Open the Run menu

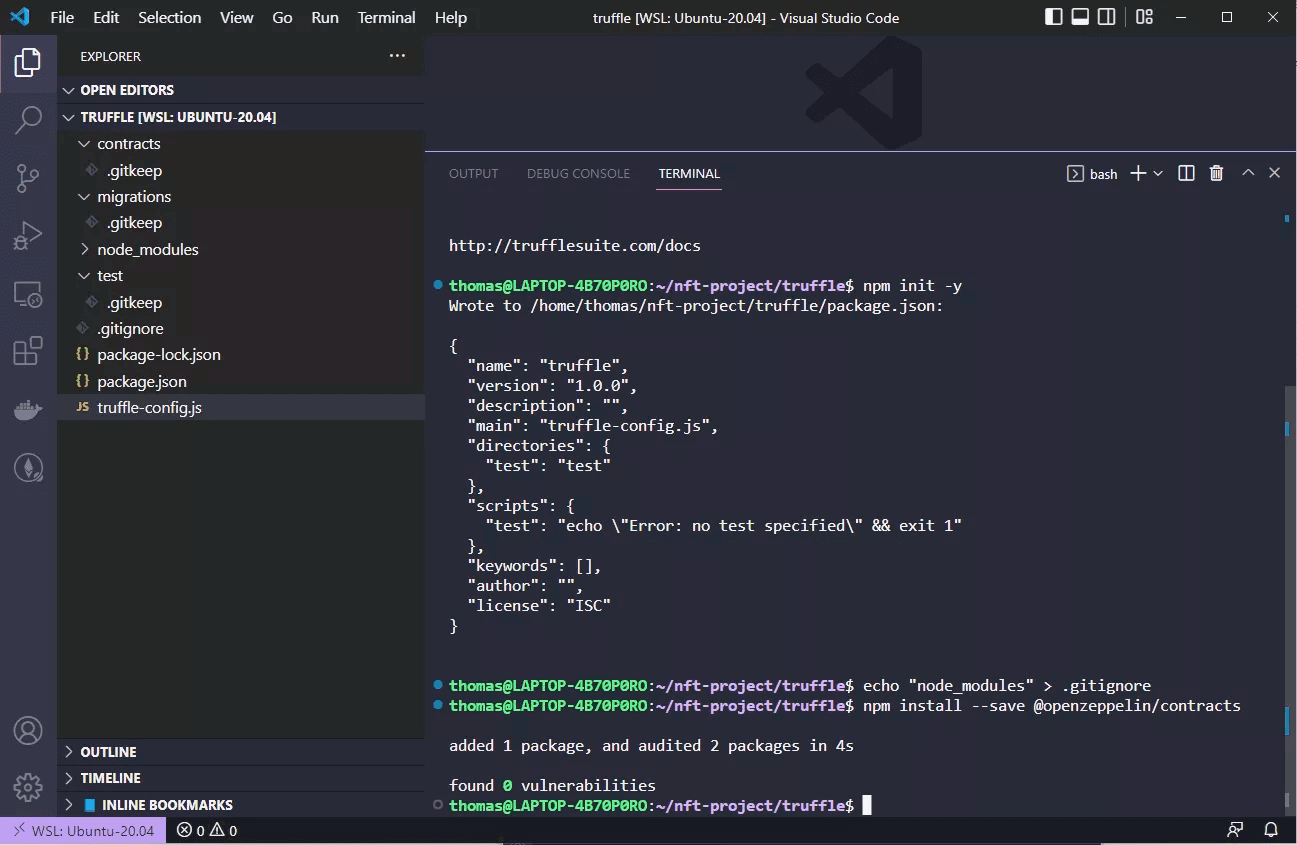325,17
